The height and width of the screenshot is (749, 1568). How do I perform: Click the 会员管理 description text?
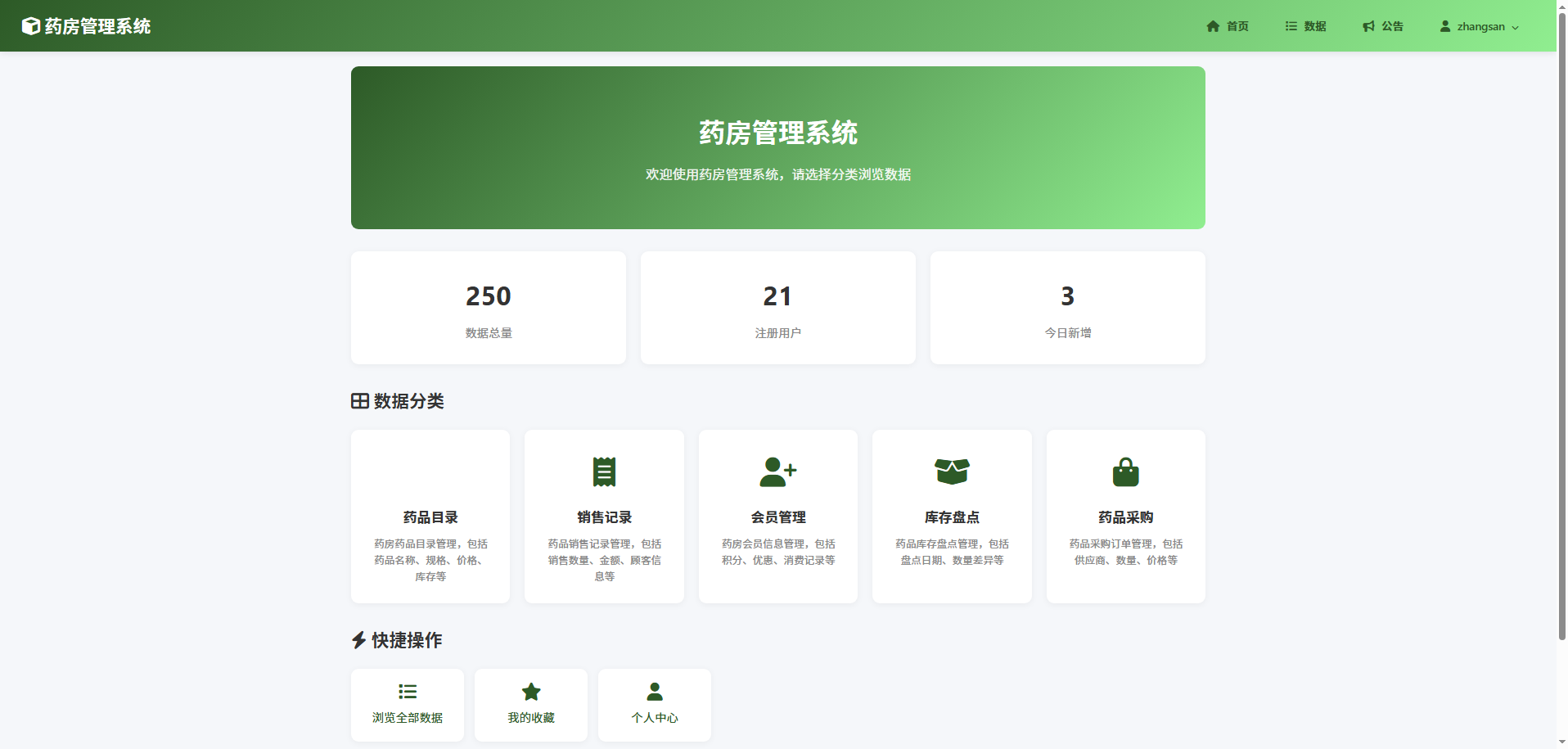[x=778, y=552]
